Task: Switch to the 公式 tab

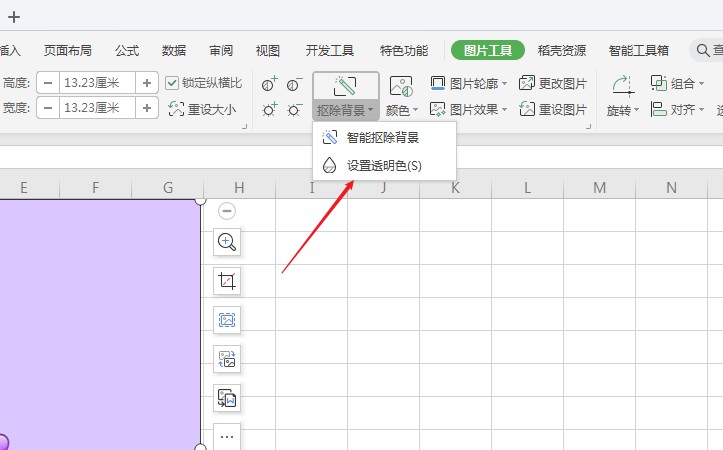Action: pyautogui.click(x=127, y=50)
